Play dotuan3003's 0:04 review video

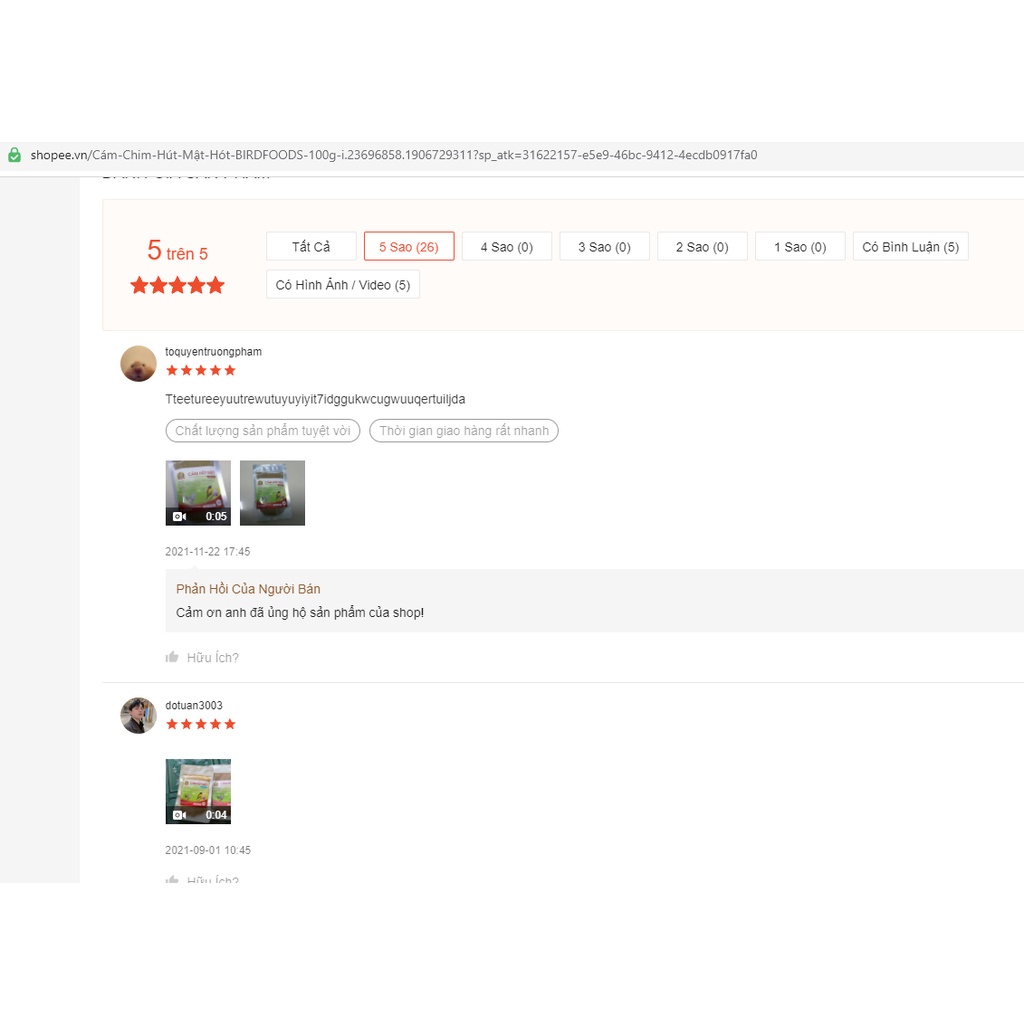(198, 791)
